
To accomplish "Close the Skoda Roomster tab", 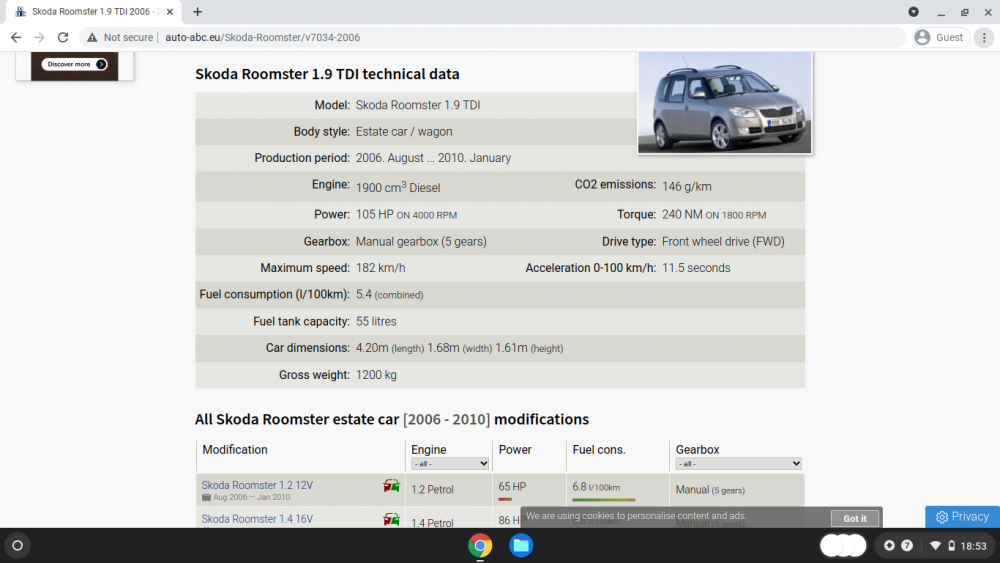I will 170,11.
